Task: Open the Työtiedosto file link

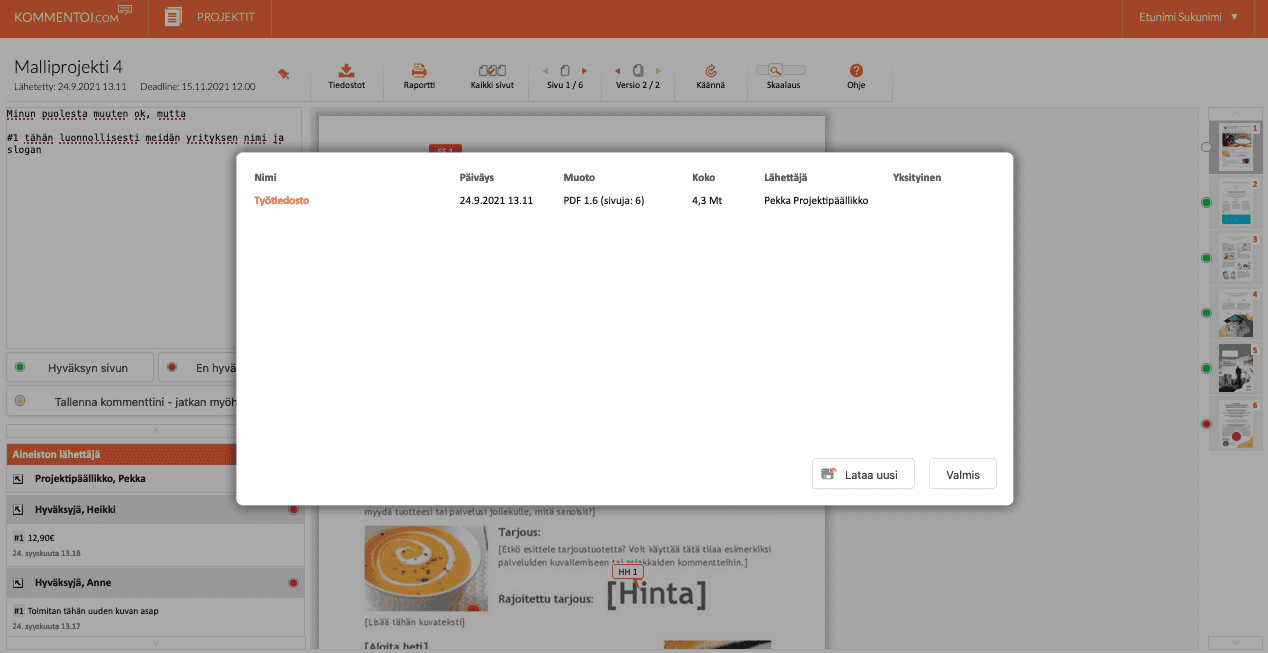Action: click(281, 201)
